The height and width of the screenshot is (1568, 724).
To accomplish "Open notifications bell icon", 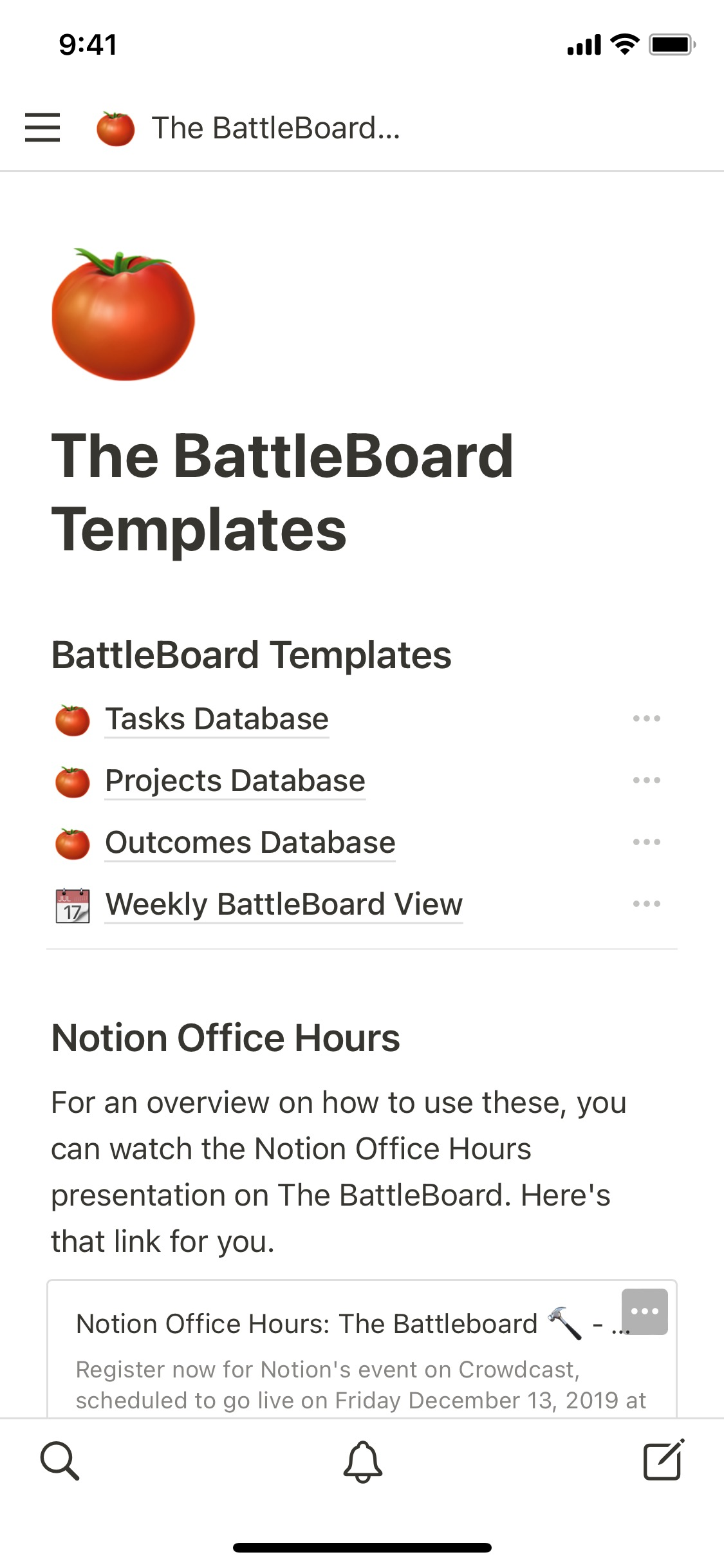I will [362, 1461].
